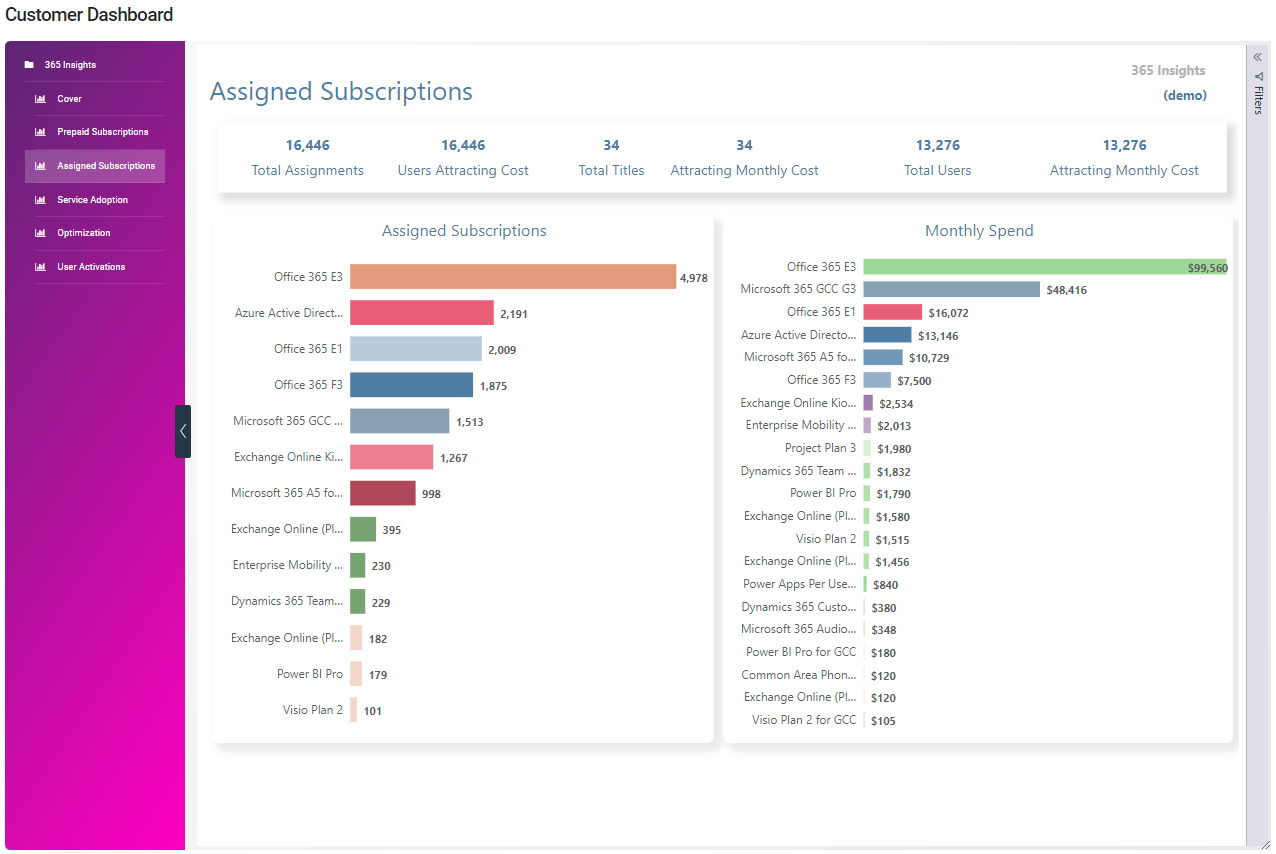1276x854 pixels.
Task: Click the Assigned Subscriptions chart title
Action: pos(464,231)
